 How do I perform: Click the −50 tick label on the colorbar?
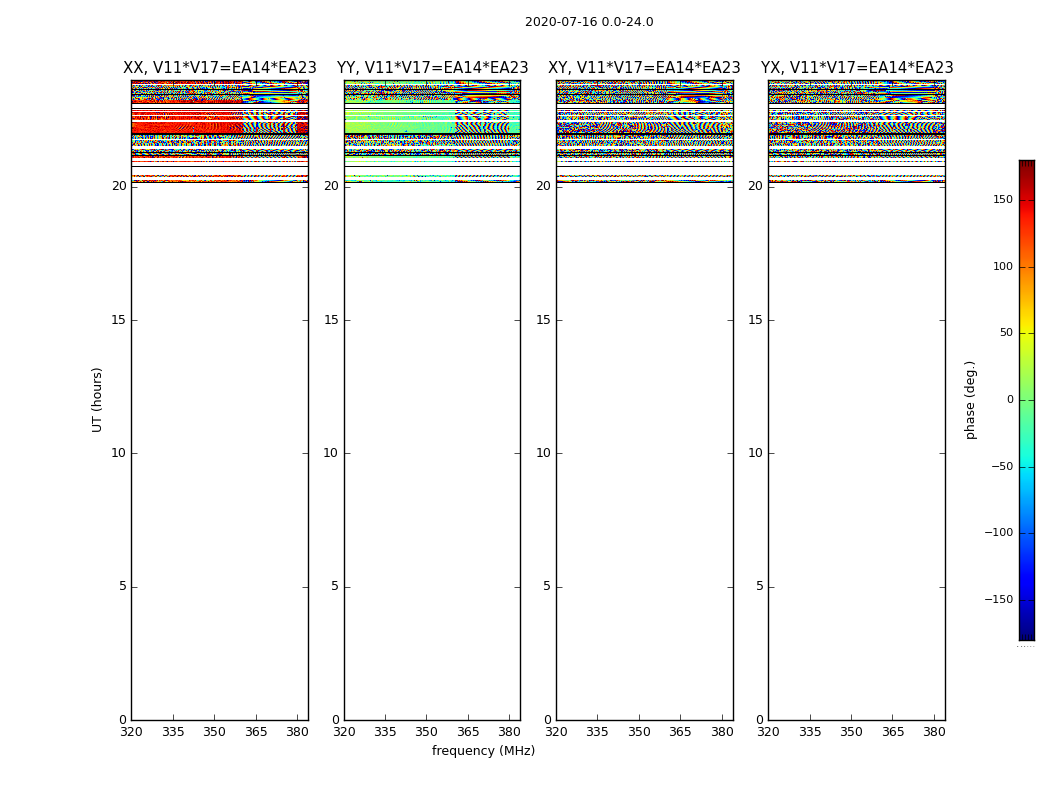point(1002,466)
